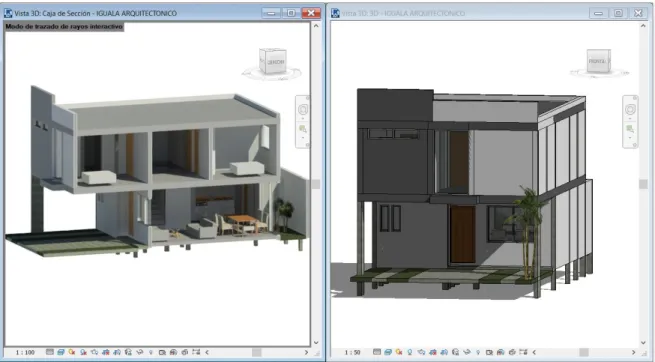Image resolution: width=655 pixels, height=362 pixels.
Task: Open the 1 : 50 view scale selector
Action: (x=352, y=352)
